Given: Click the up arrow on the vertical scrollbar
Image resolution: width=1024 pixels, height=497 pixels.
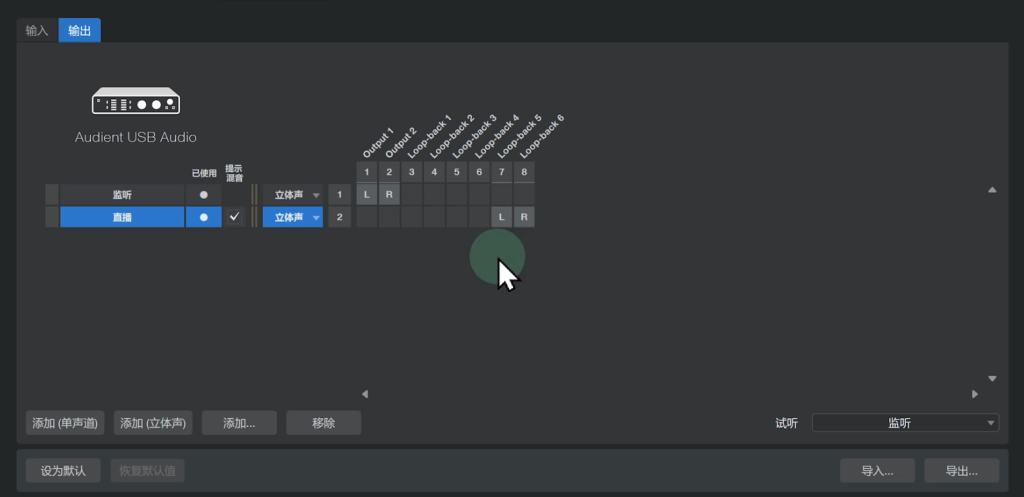Looking at the screenshot, I should pos(992,189).
